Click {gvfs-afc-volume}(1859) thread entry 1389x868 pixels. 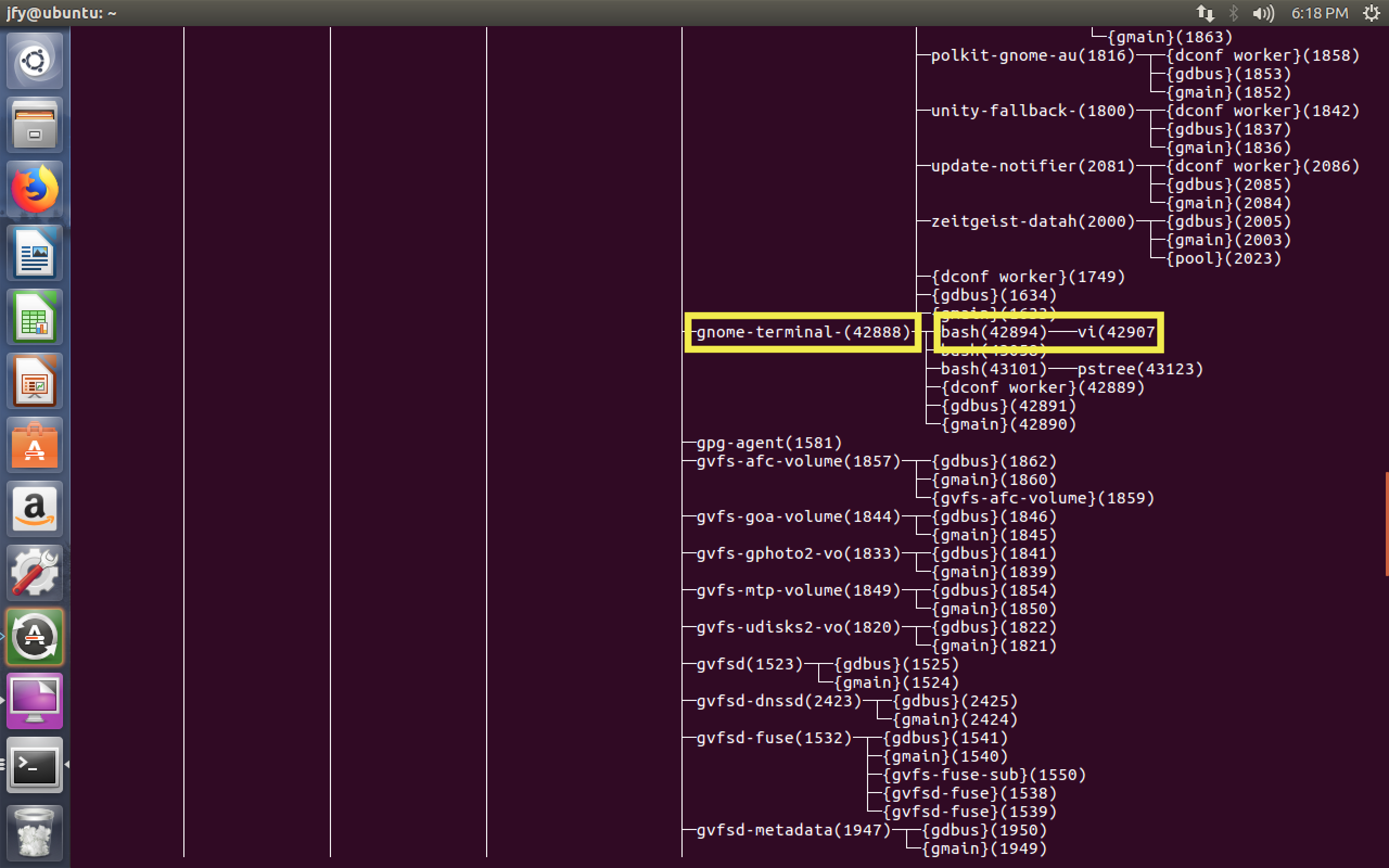tap(1042, 497)
